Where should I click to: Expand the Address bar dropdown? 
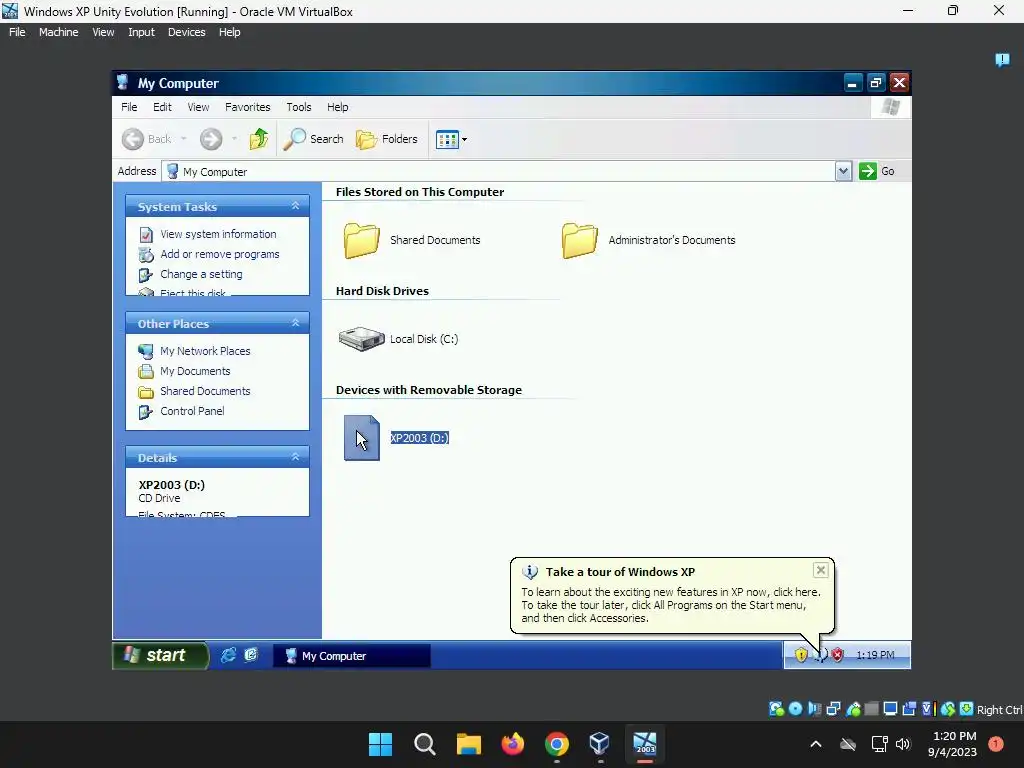click(843, 171)
